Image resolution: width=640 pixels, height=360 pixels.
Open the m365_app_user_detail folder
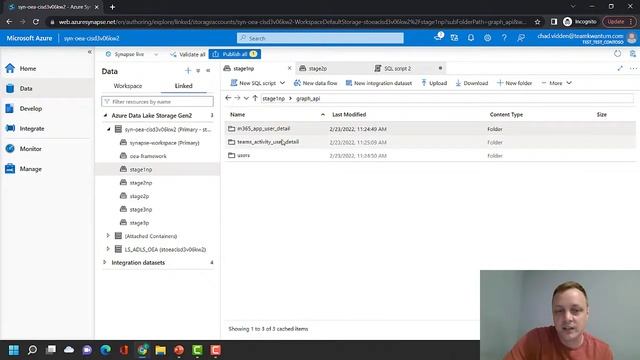point(264,128)
